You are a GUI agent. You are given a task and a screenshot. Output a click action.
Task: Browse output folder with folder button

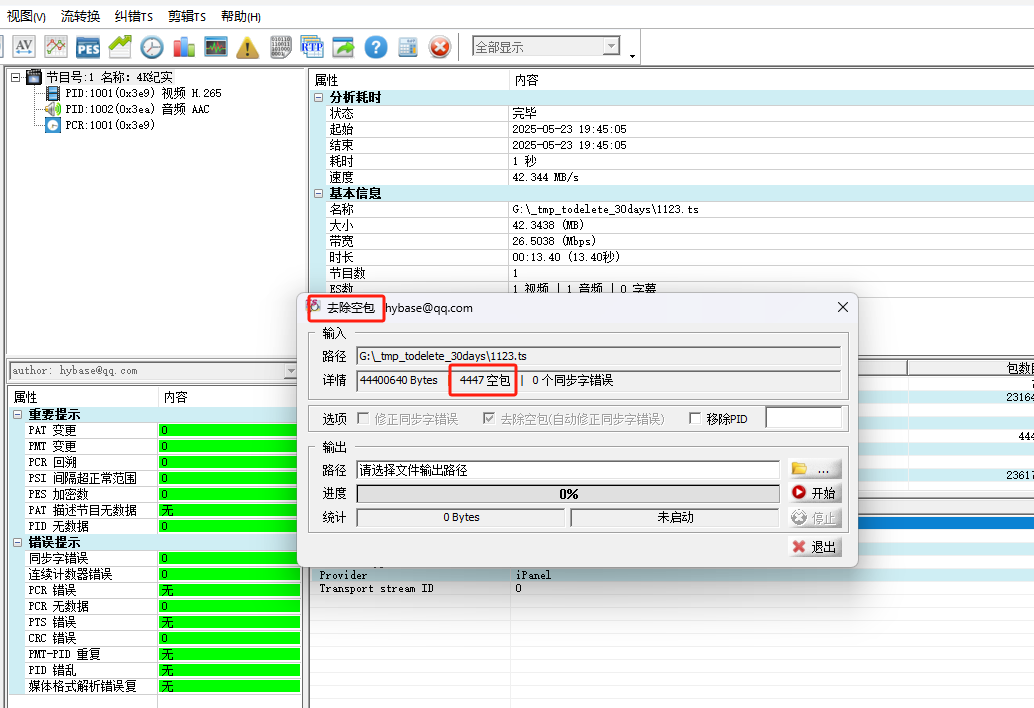click(x=814, y=469)
